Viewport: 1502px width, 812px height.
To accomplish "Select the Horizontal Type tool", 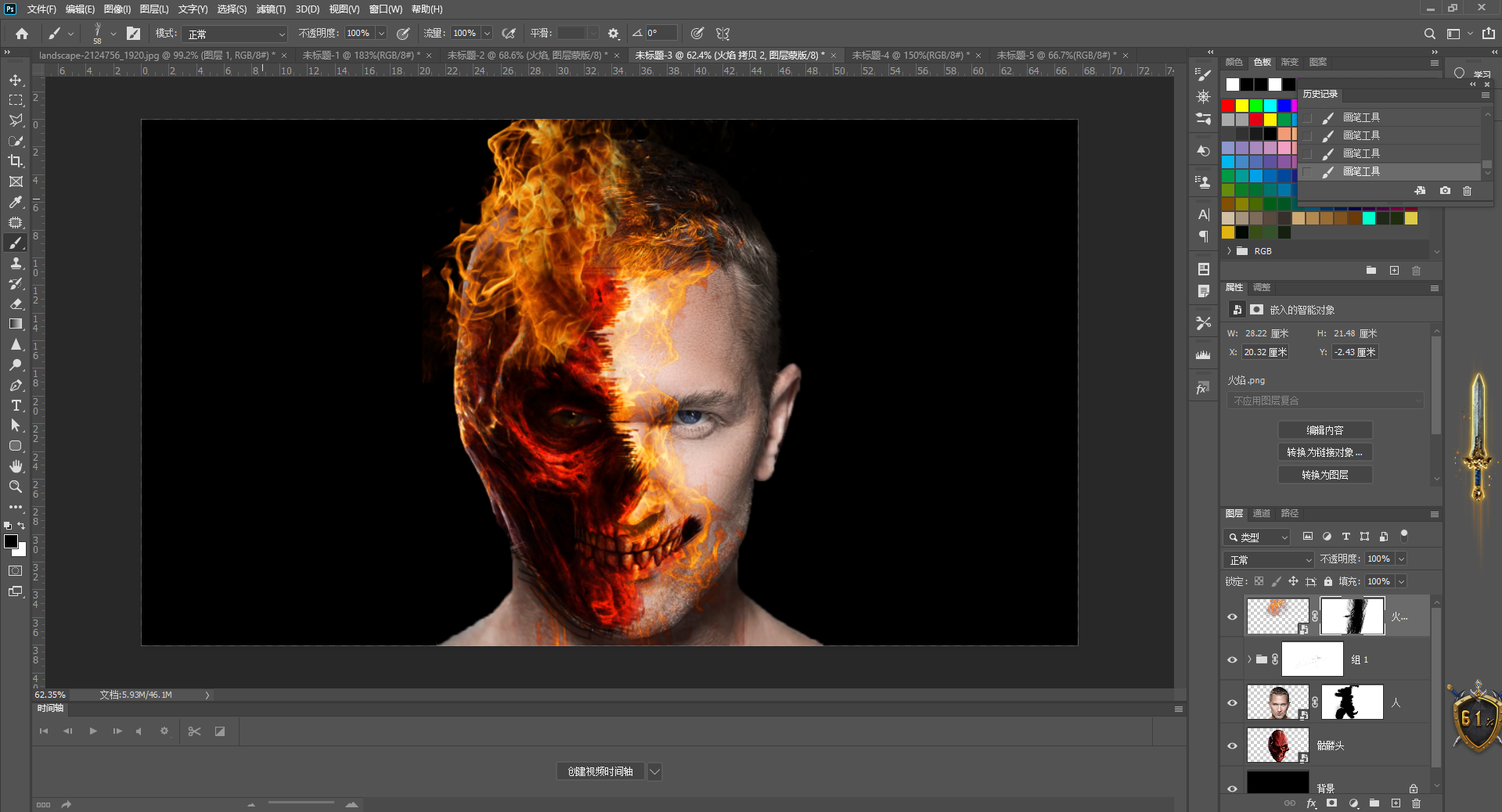I will point(16,405).
